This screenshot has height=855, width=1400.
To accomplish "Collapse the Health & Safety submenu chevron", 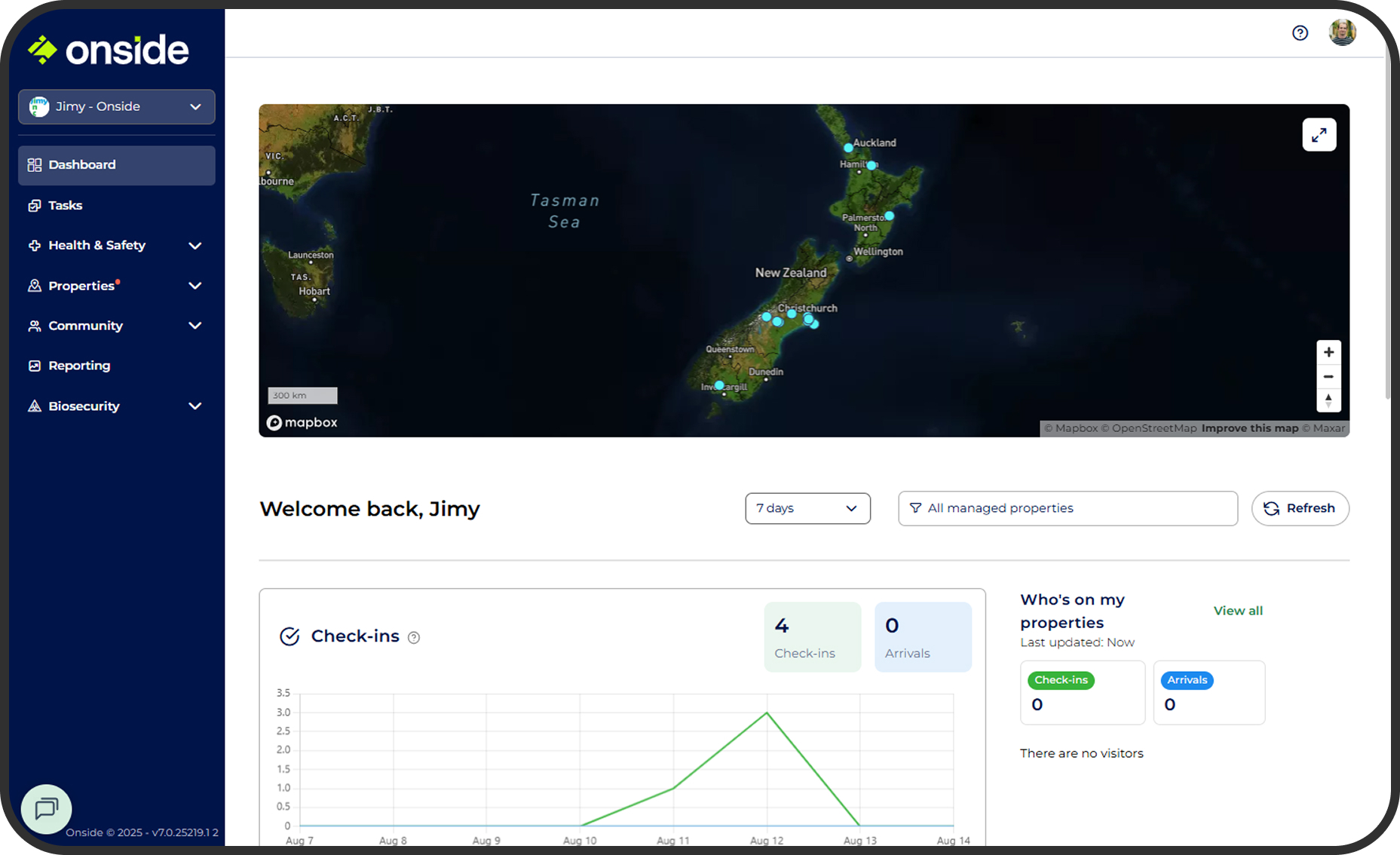I will point(195,245).
